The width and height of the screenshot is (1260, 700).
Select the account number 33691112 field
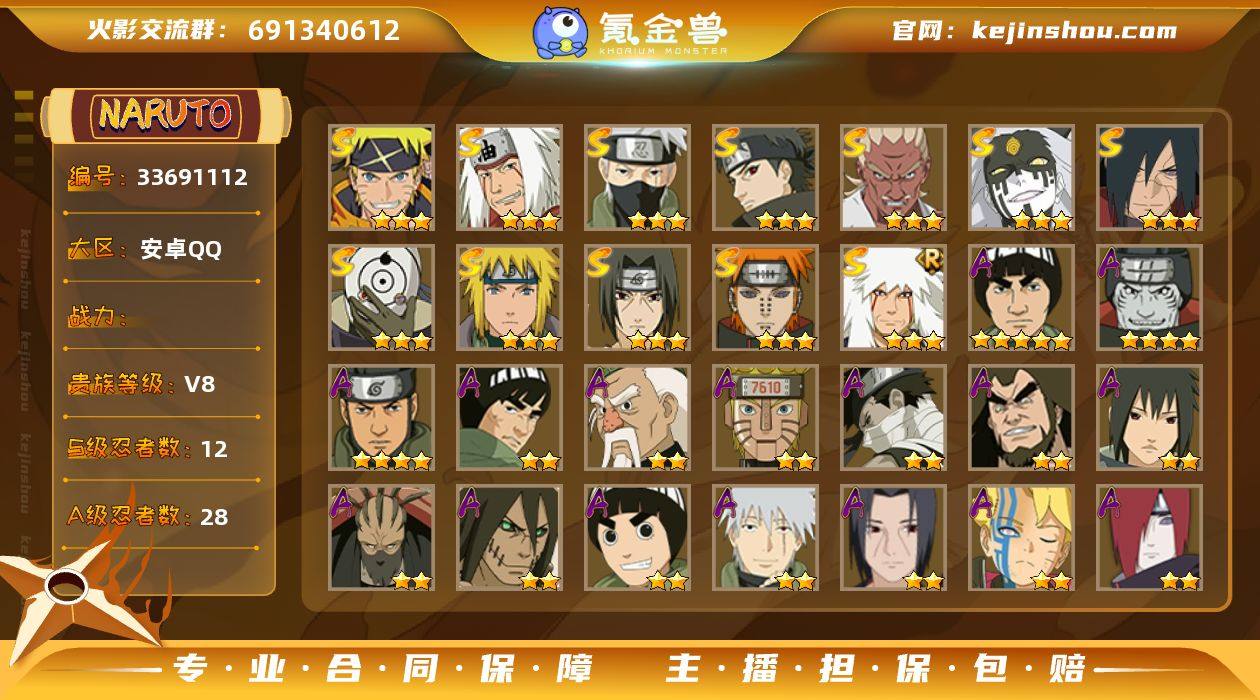coord(158,178)
